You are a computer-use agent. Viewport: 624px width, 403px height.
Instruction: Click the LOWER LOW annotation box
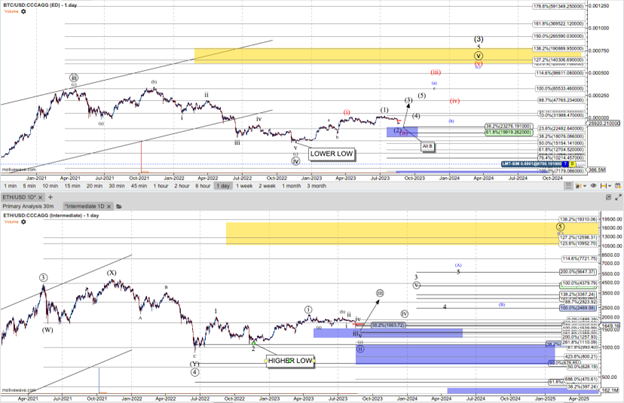pos(332,154)
